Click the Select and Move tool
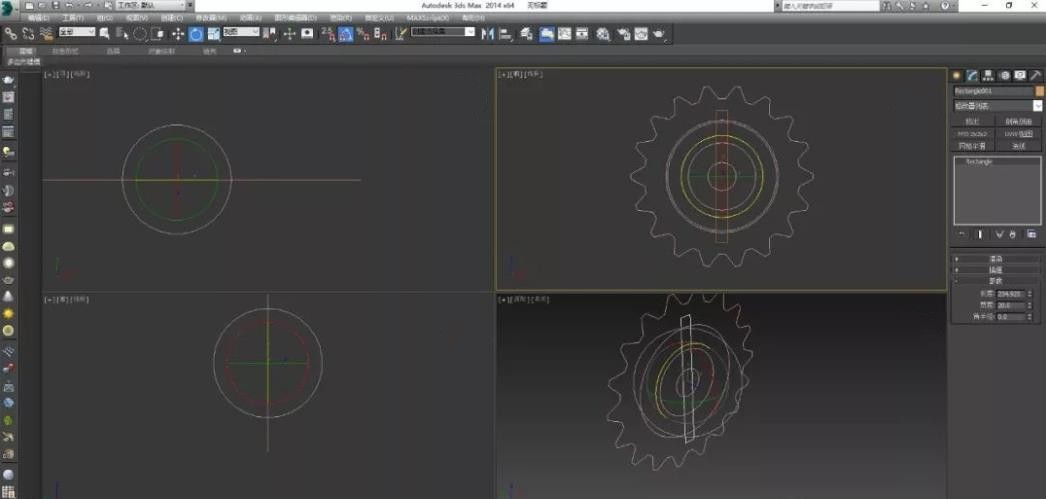 pos(178,33)
